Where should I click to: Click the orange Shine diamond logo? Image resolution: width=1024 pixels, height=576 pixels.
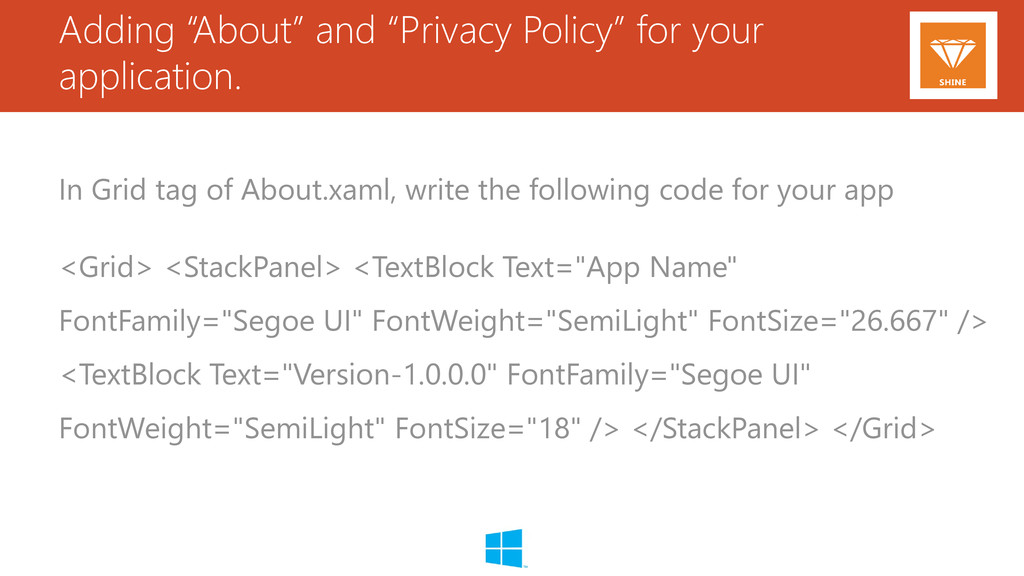953,56
